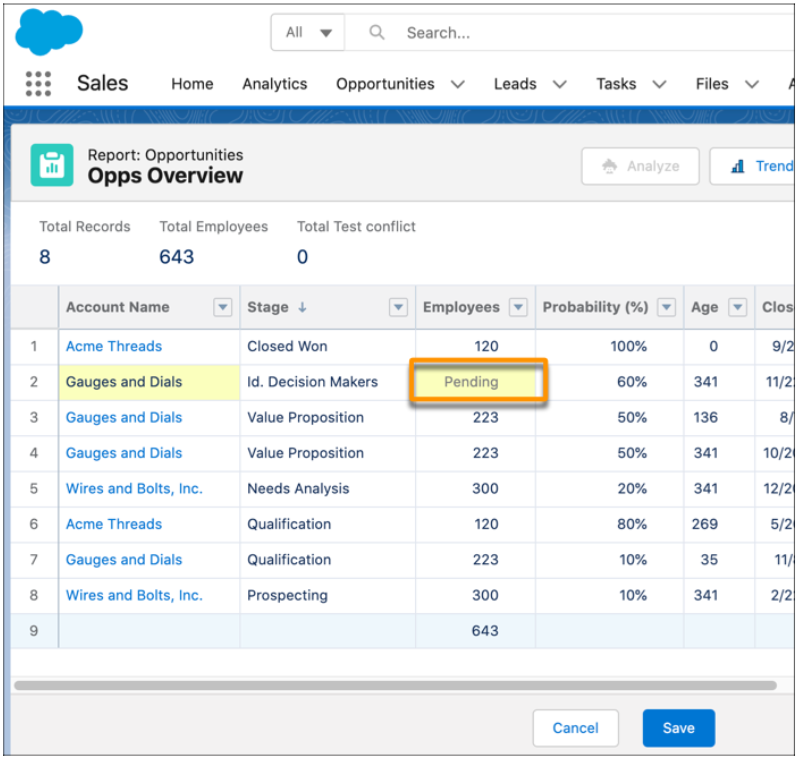The image size is (798, 760).
Task: Open the Acme Threads link in row 1
Action: coord(113,346)
